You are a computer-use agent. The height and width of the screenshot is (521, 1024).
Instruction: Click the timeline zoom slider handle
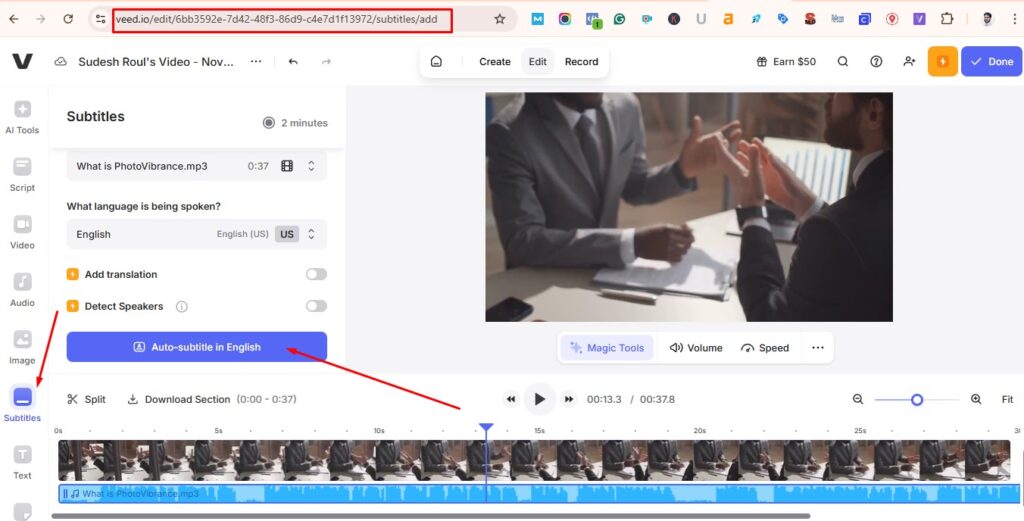pyautogui.click(x=916, y=399)
